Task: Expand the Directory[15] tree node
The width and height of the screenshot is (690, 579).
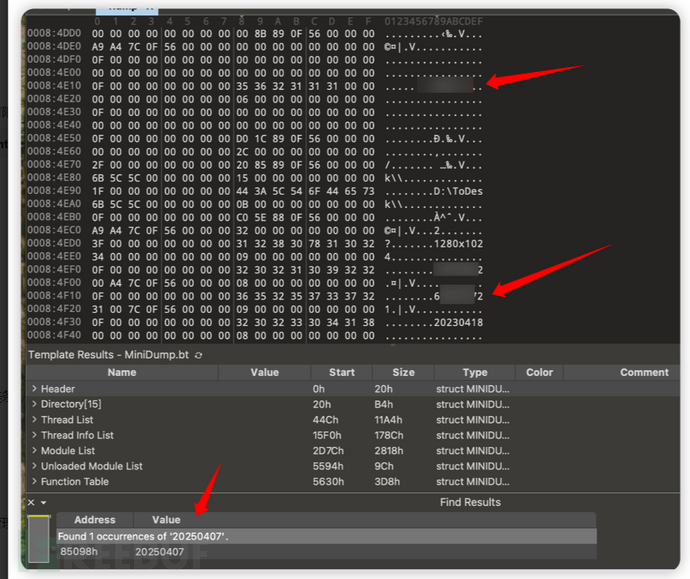Action: [x=34, y=404]
